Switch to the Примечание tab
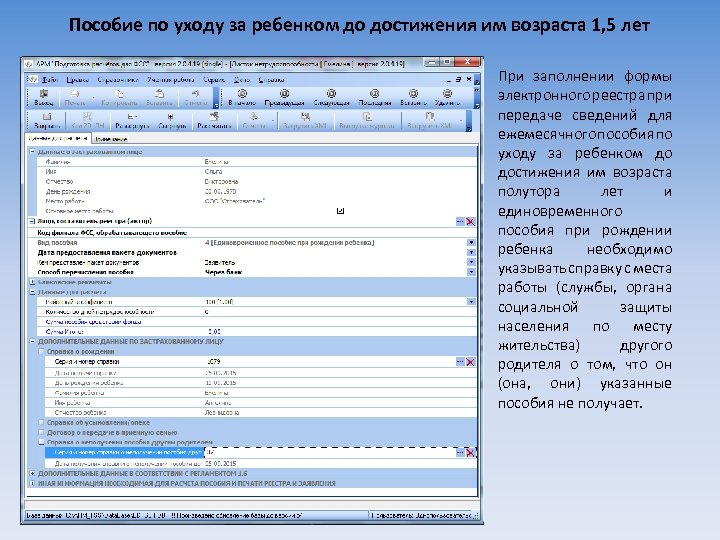 [111, 139]
